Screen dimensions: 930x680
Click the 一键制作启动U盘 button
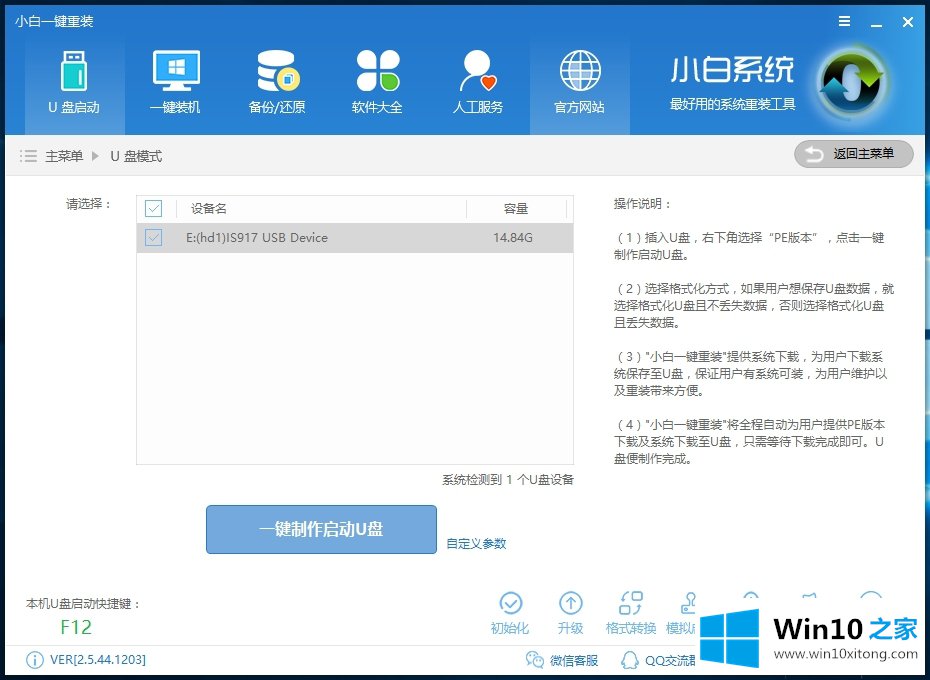pyautogui.click(x=321, y=529)
